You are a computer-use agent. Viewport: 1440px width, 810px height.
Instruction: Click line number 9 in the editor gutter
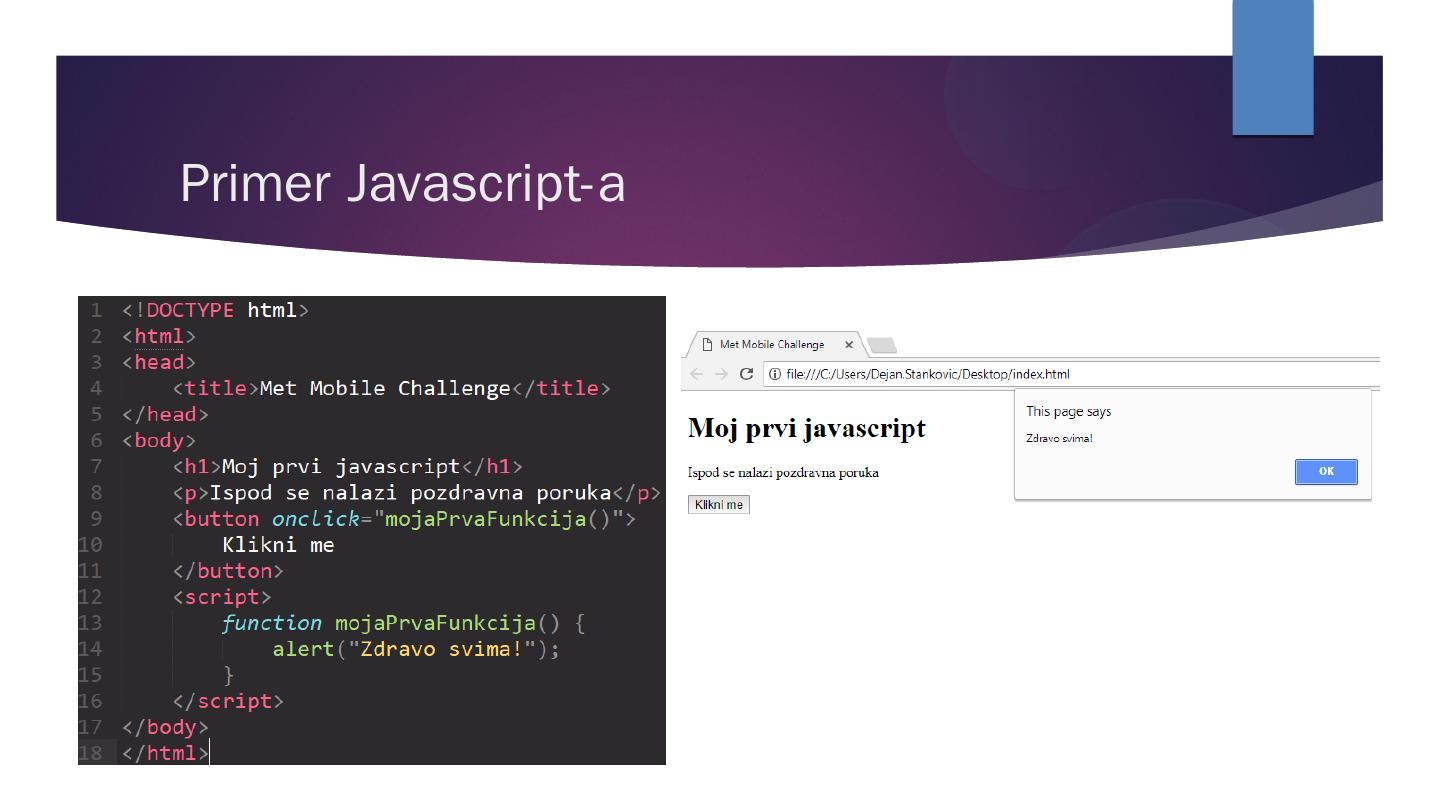click(96, 518)
